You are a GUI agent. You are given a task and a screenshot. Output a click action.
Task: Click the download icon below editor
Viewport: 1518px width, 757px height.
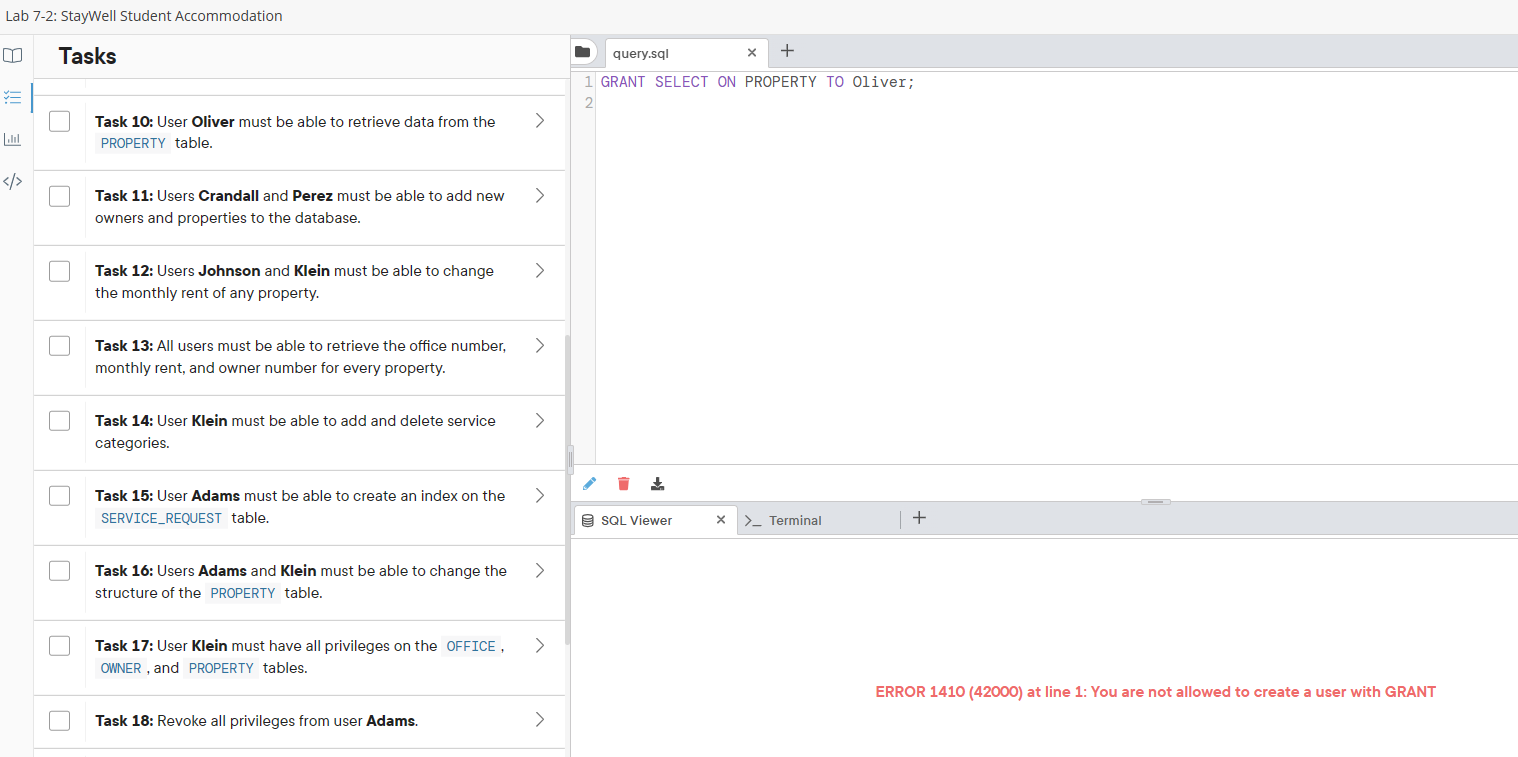(657, 484)
